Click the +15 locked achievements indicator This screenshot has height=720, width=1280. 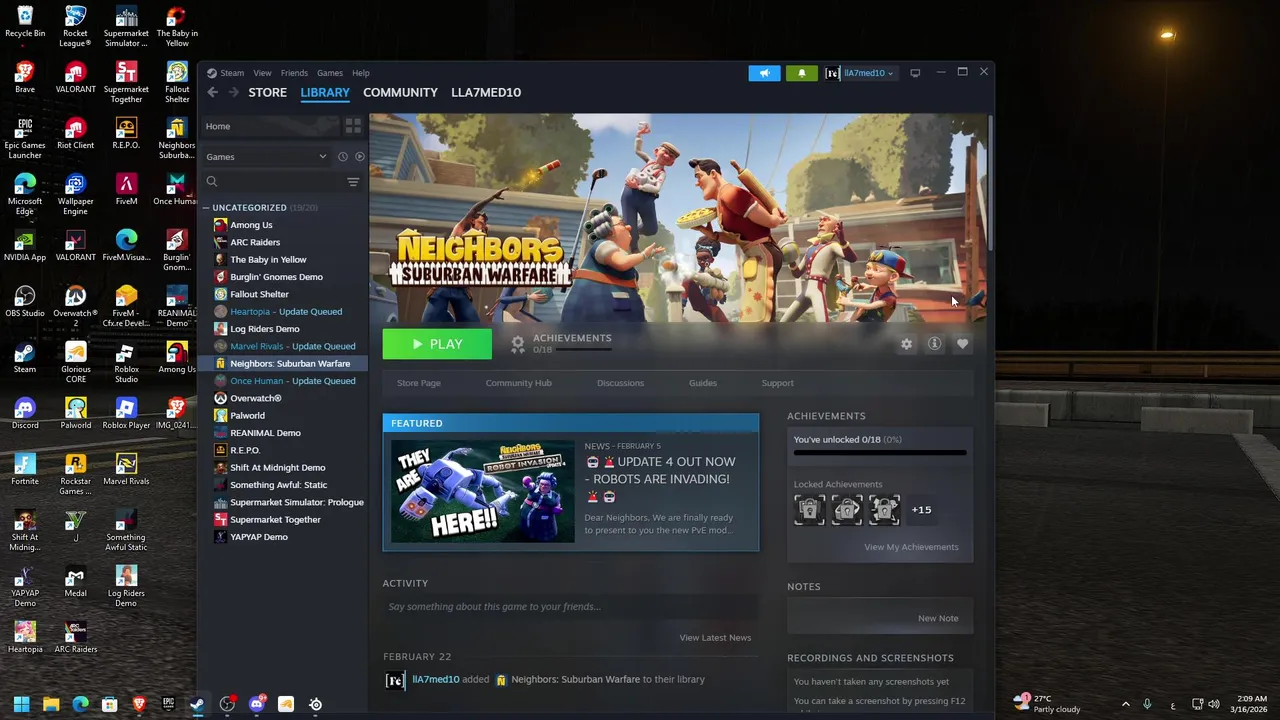(921, 510)
